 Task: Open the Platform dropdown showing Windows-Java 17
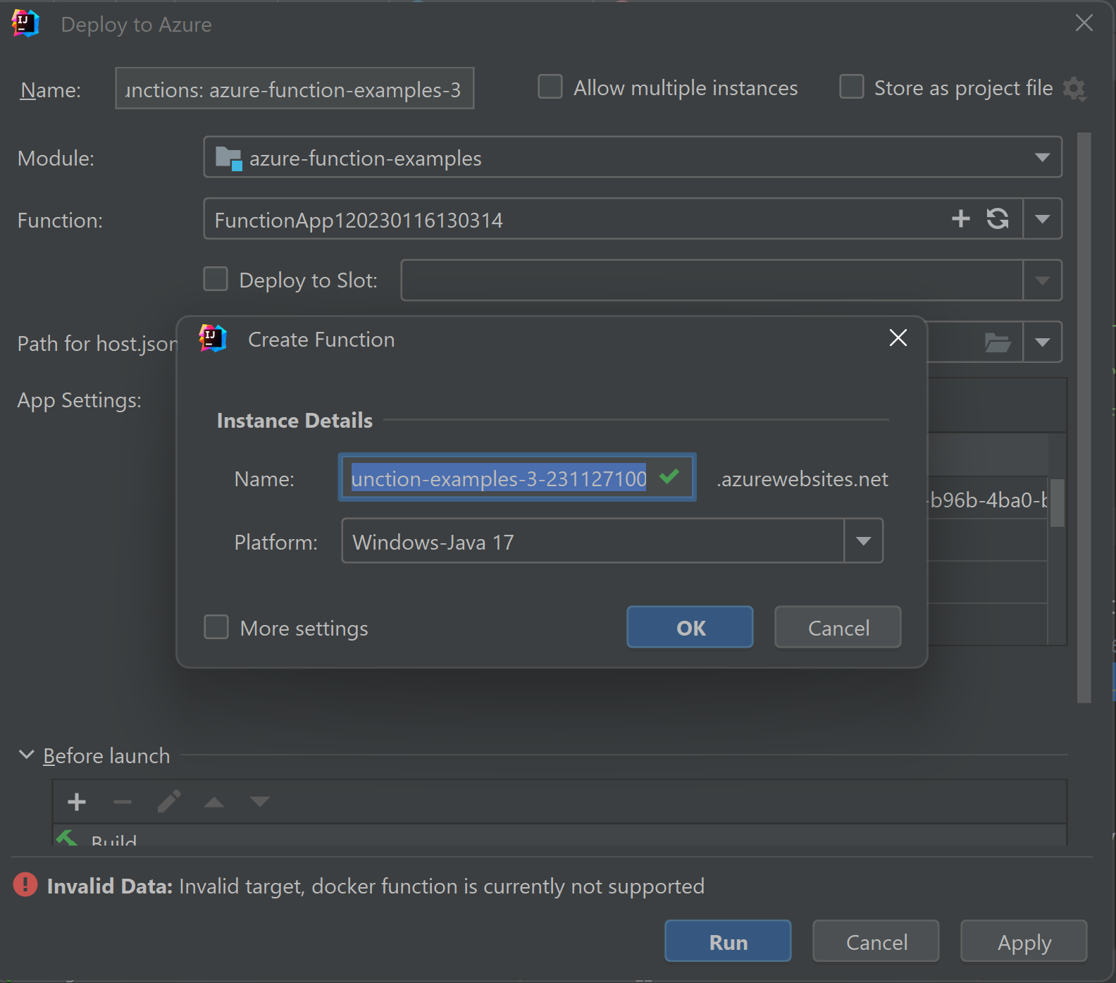[x=863, y=541]
